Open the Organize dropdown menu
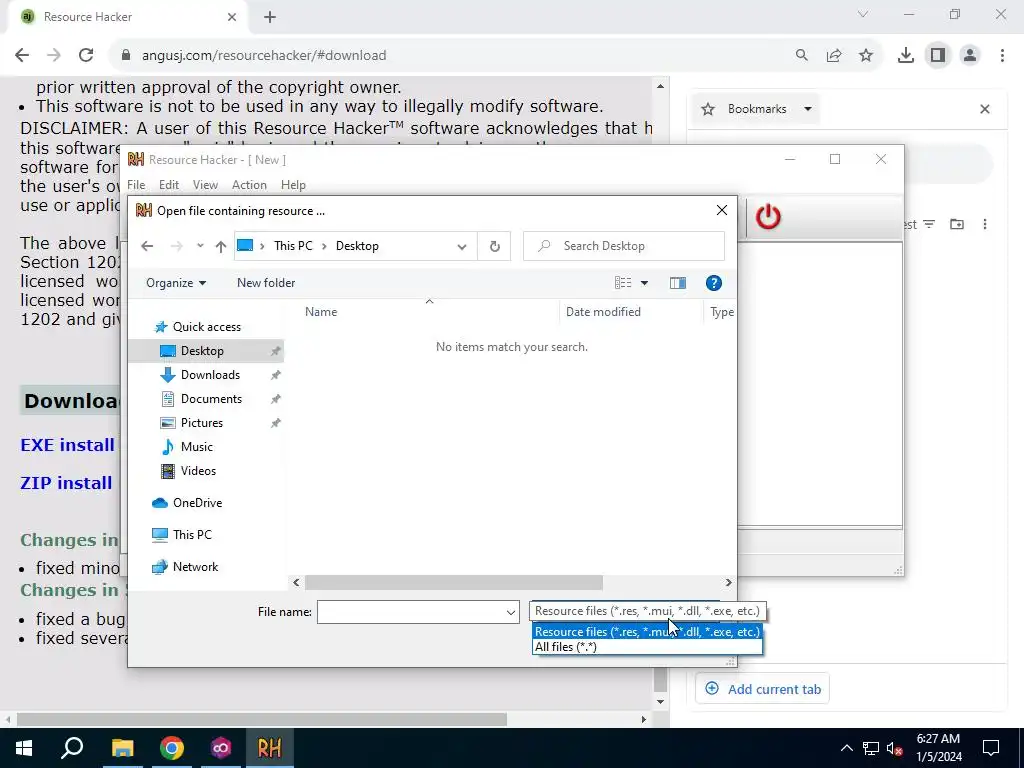Screen dimensions: 1024x768 coord(176,283)
